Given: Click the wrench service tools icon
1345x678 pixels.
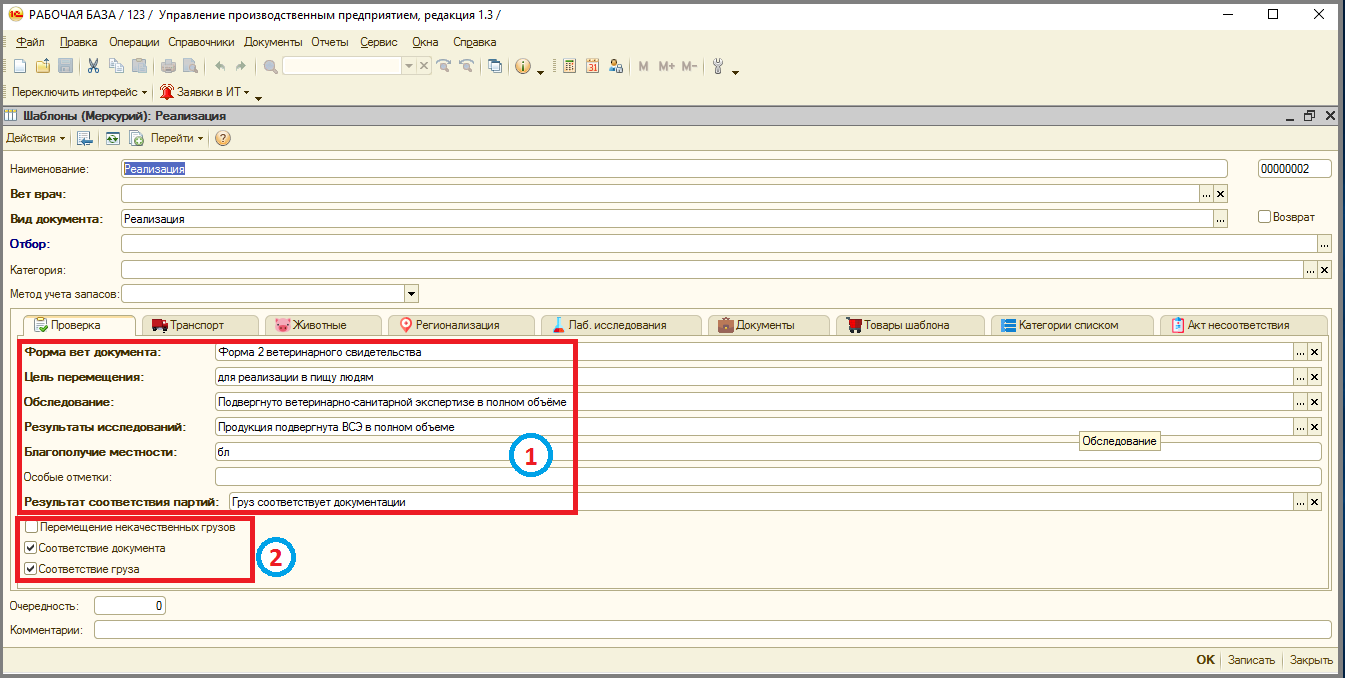Looking at the screenshot, I should click(718, 66).
